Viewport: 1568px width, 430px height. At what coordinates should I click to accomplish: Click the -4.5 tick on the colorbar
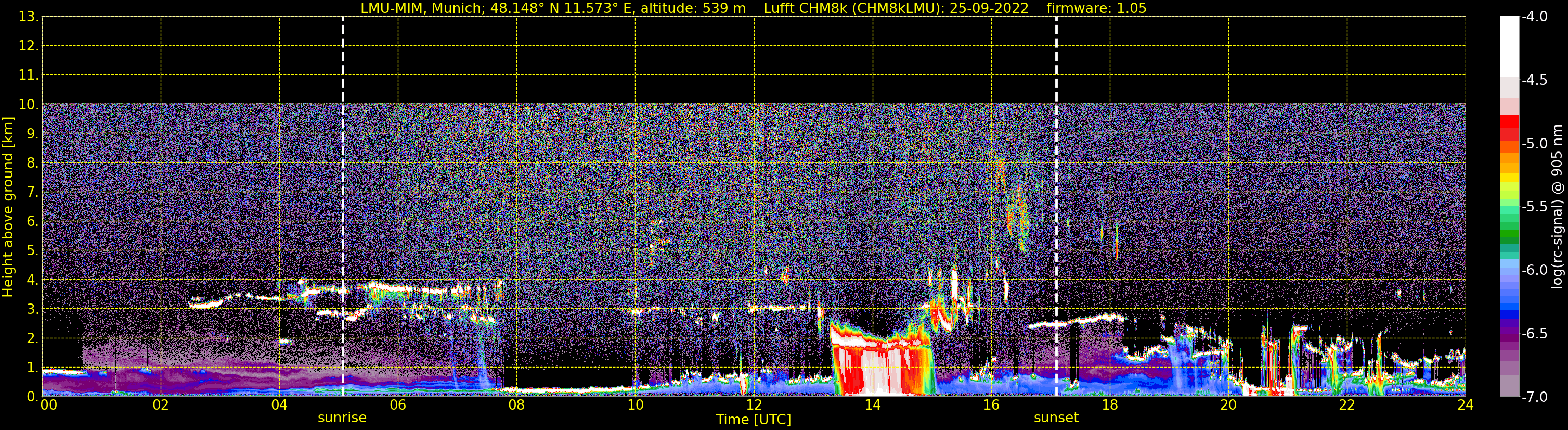tap(1534, 80)
